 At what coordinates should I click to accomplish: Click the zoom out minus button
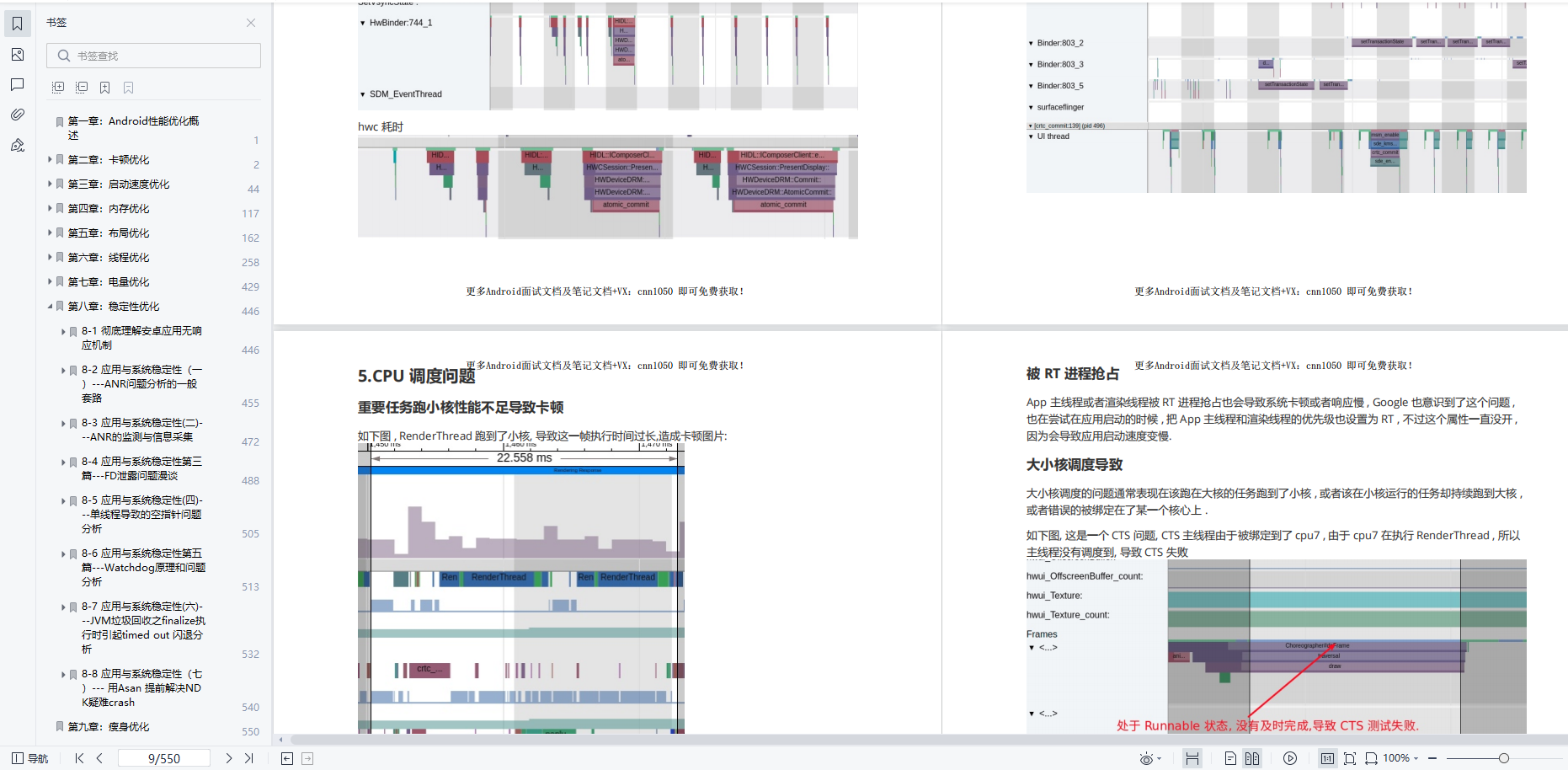(x=1432, y=758)
